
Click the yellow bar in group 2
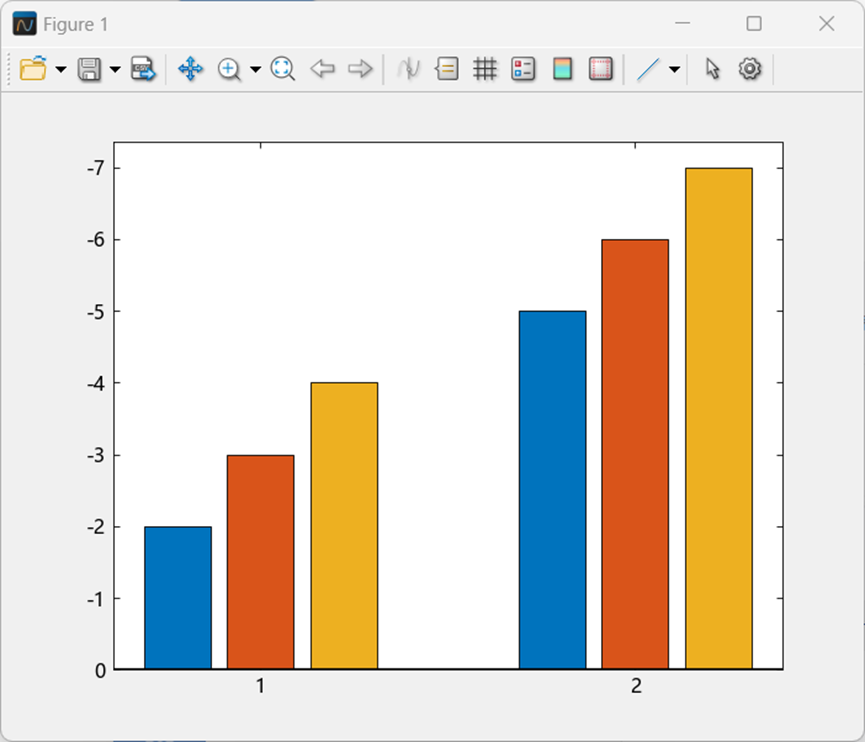tap(719, 419)
